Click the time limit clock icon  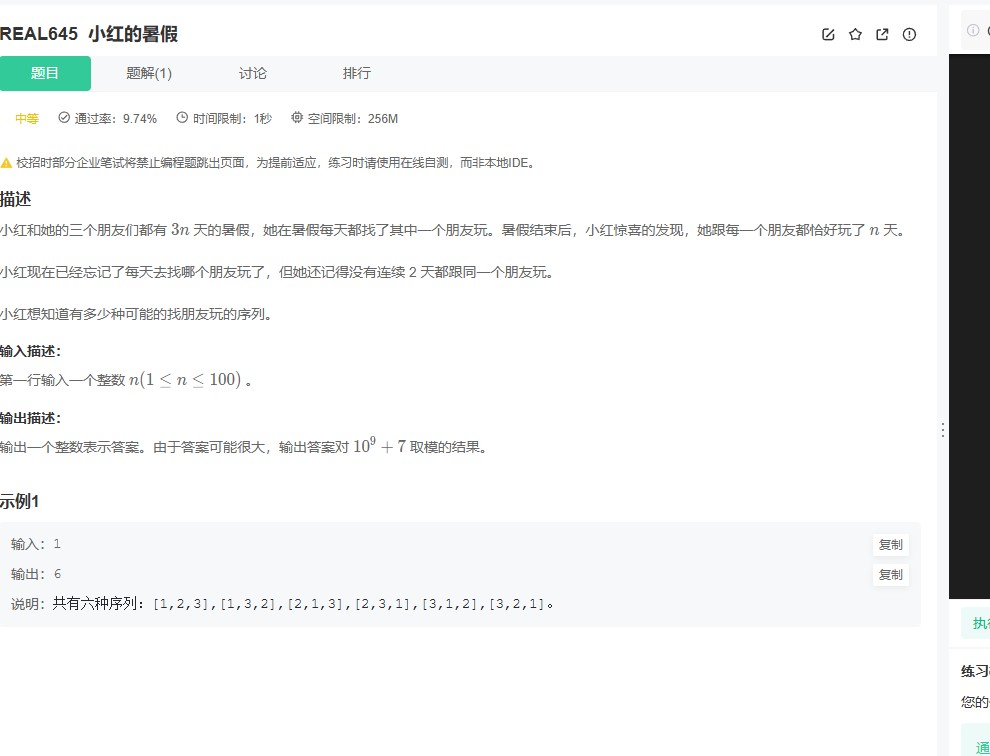(181, 118)
